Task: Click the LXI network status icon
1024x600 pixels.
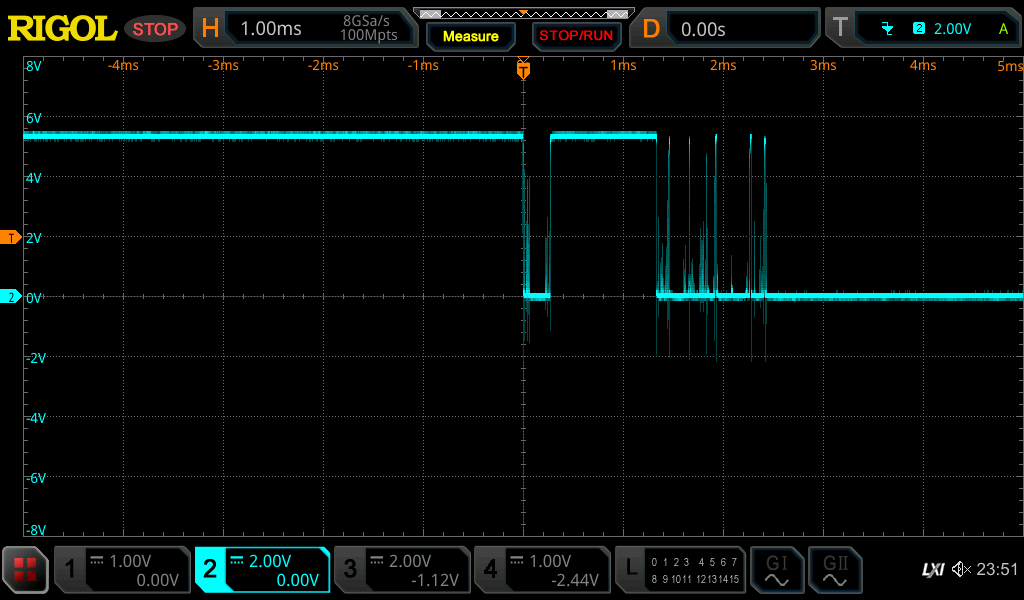Action: [933, 570]
